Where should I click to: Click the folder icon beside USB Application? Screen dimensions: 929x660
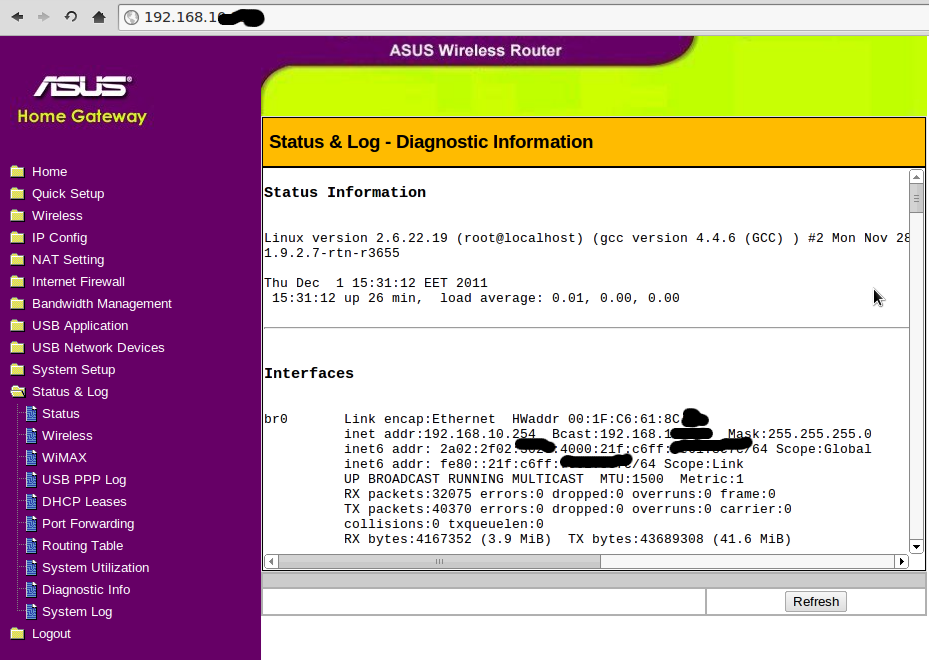coord(18,326)
